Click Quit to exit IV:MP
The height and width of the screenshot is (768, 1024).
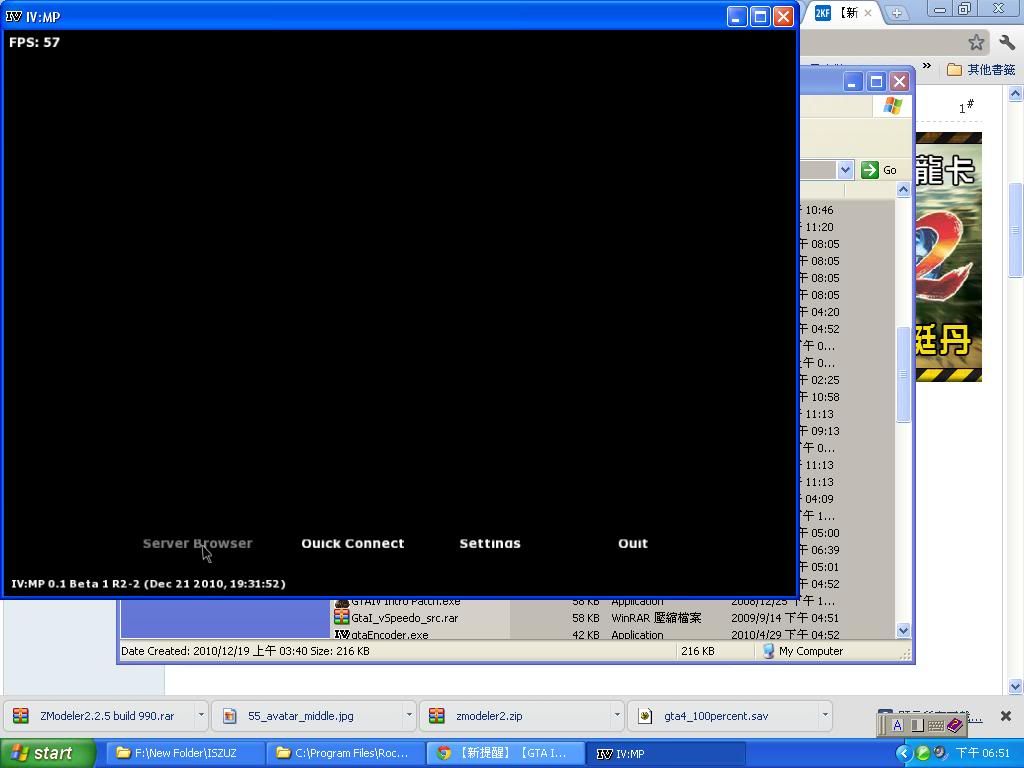632,543
